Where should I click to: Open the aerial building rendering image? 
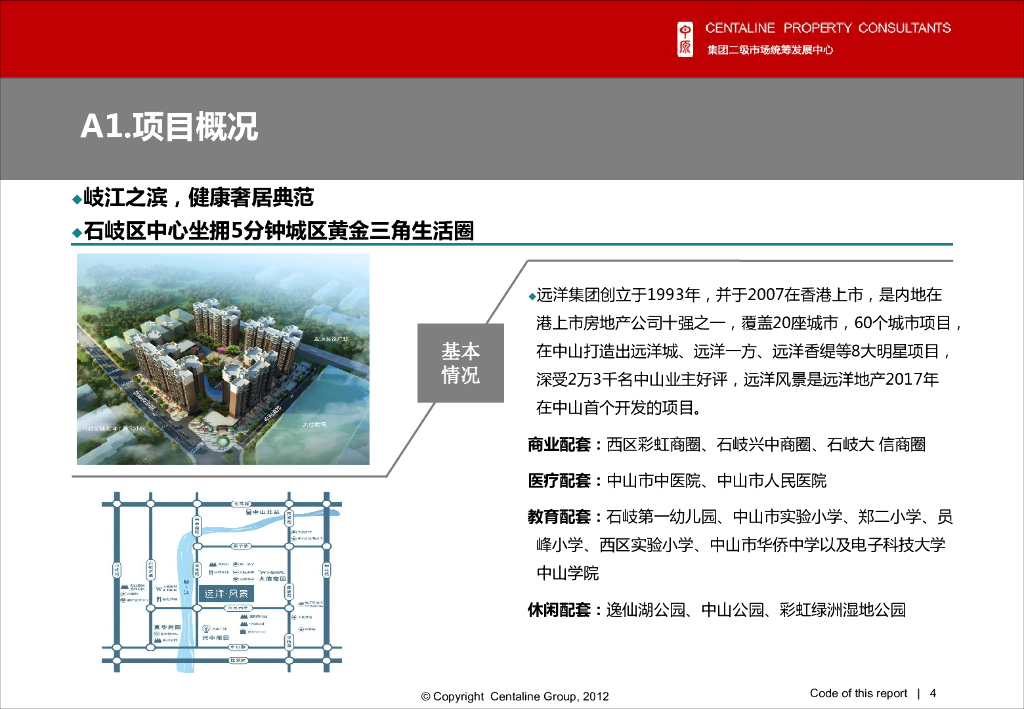(223, 359)
